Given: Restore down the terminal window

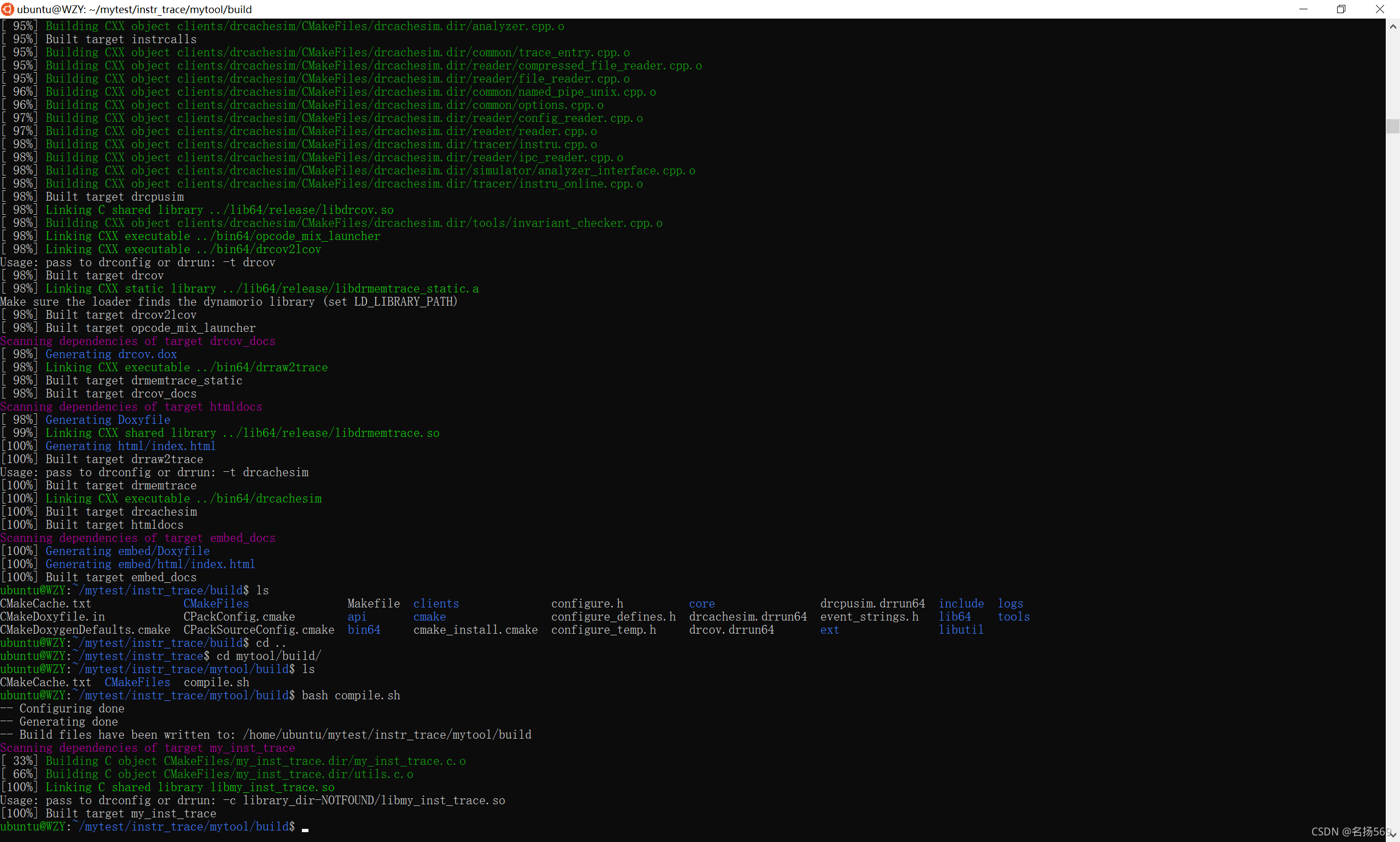Looking at the screenshot, I should pyautogui.click(x=1341, y=9).
